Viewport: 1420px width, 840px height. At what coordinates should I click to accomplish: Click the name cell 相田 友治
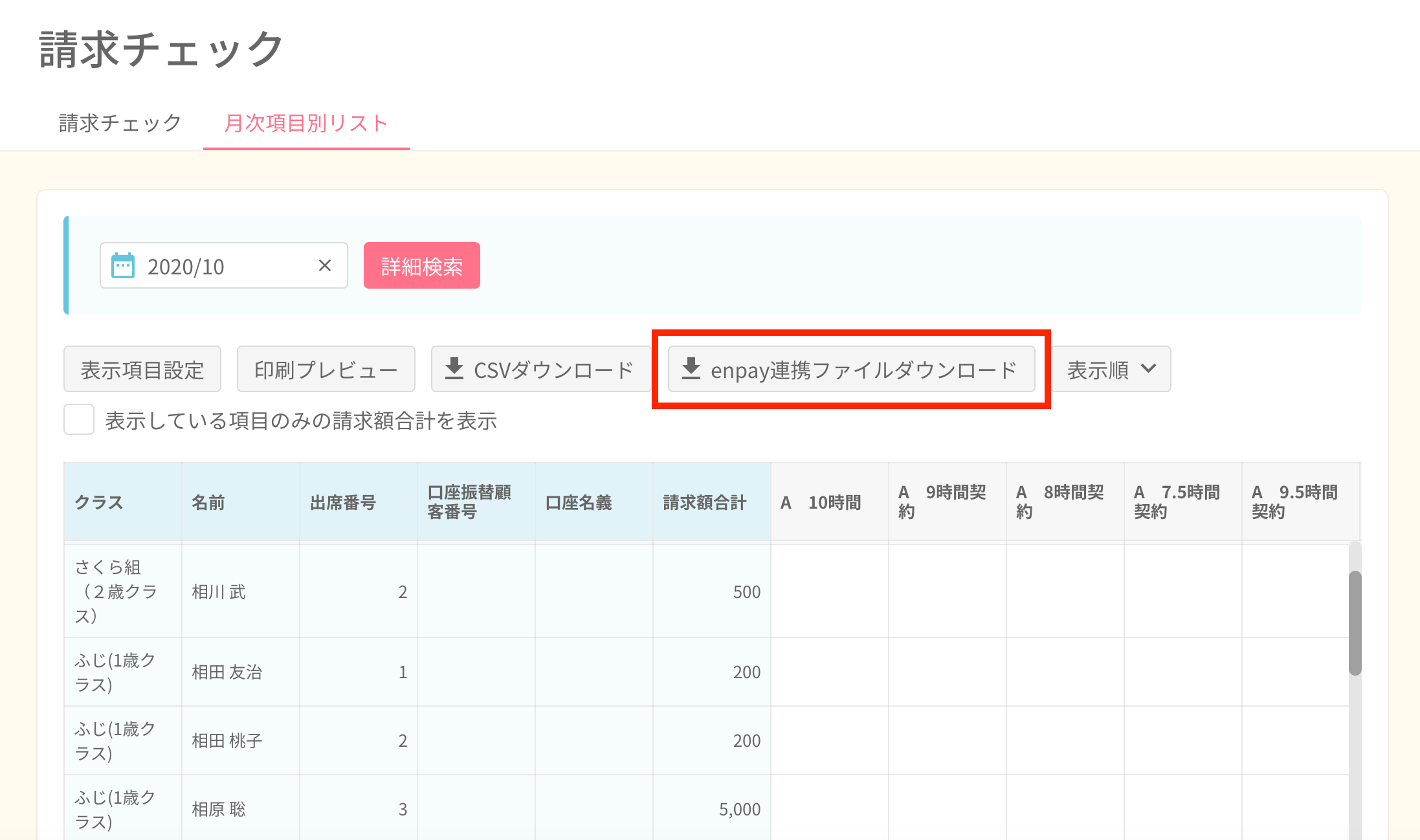(x=241, y=672)
